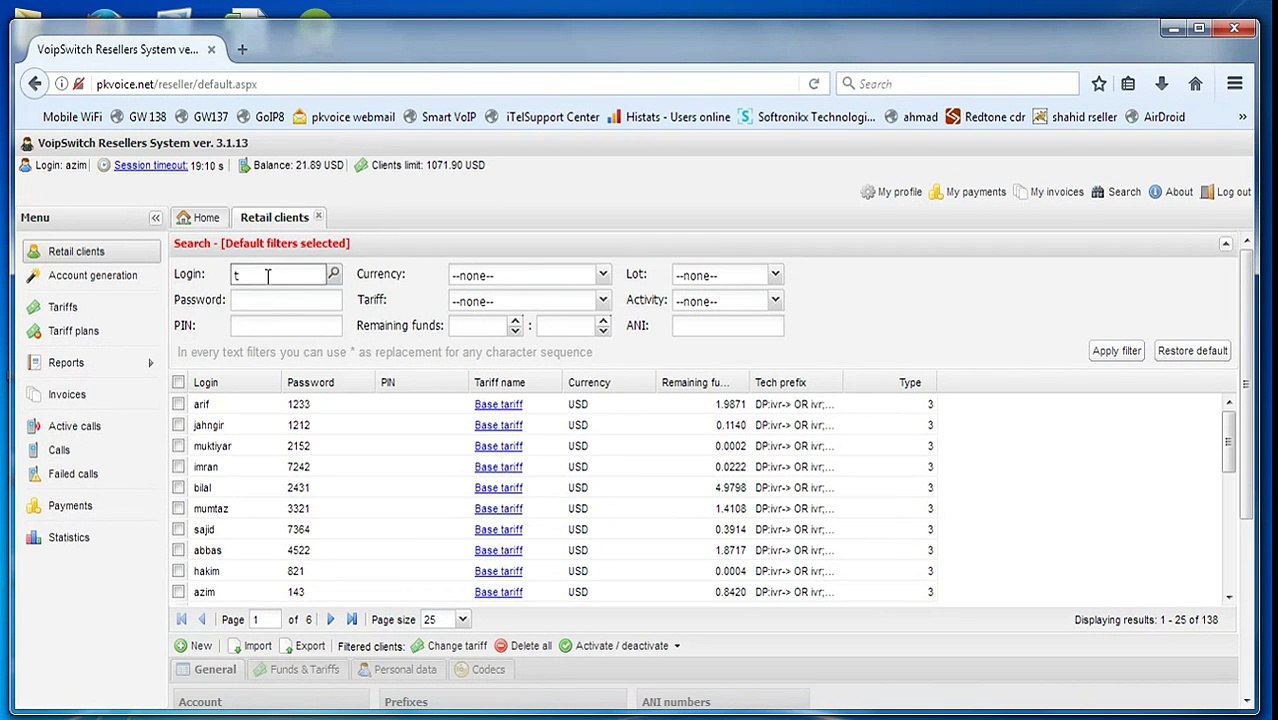Open Failed calls in sidebar

pos(91,474)
